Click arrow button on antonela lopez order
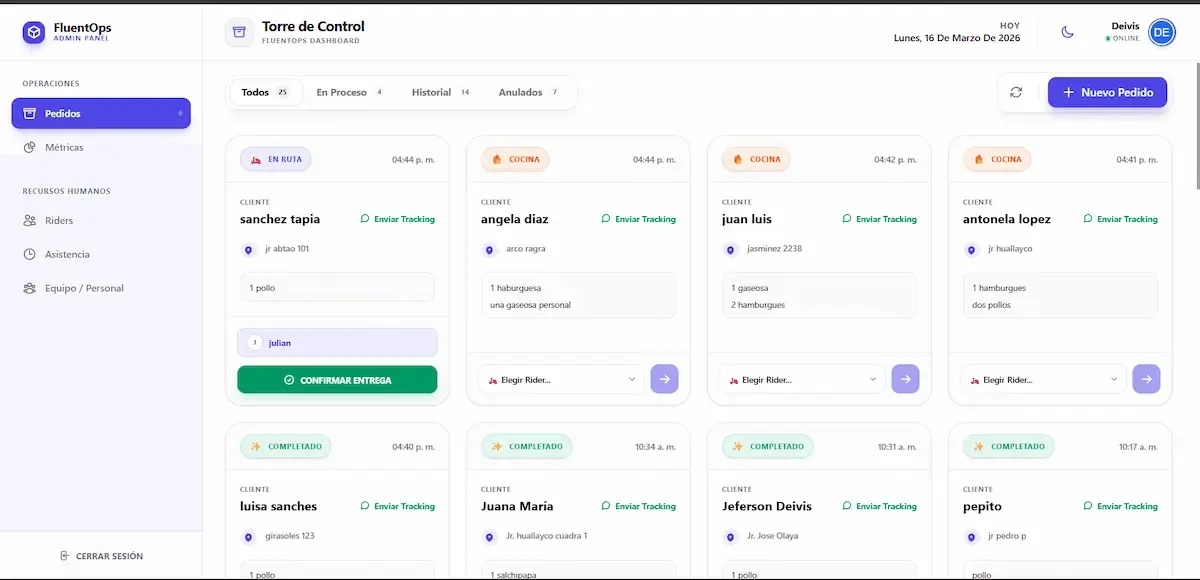 [1146, 379]
